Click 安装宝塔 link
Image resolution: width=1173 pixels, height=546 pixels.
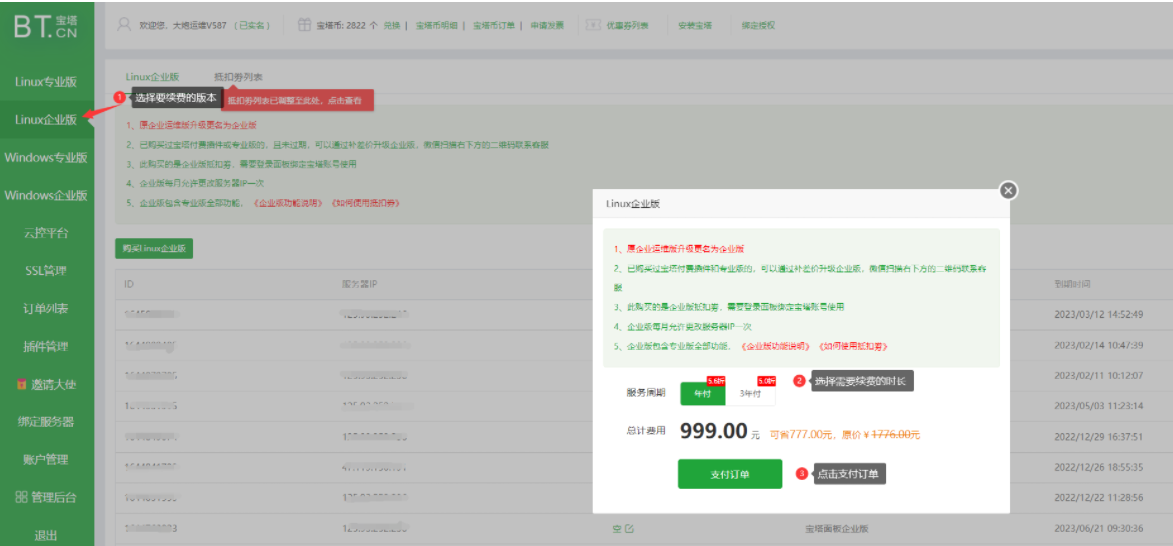pos(695,25)
